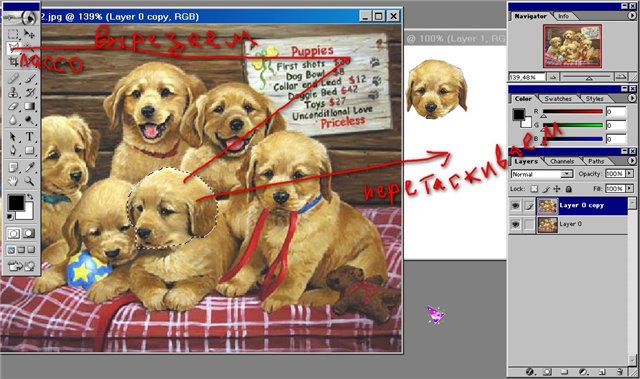Hide the Layer 0 copy layer
The image size is (640, 379).
click(516, 206)
